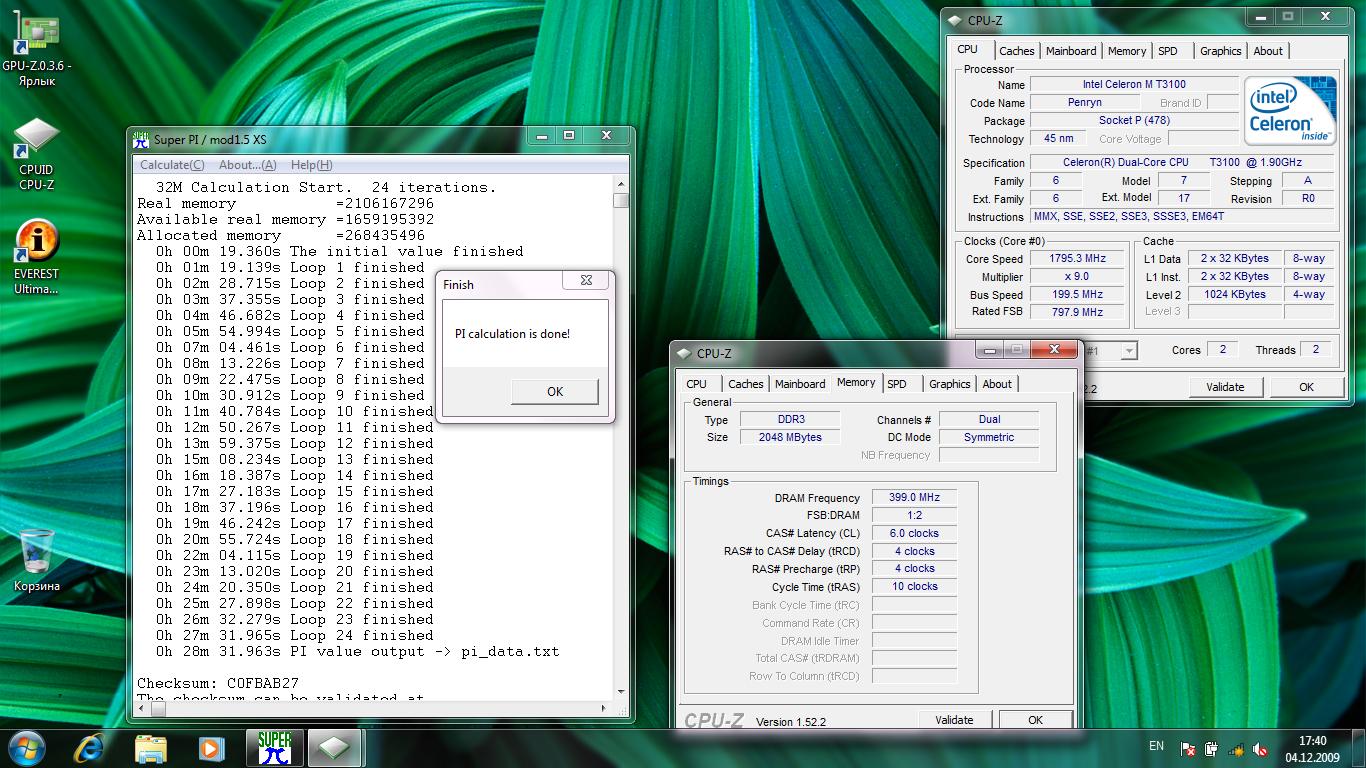Click Super PI horizontal scrollbar left arrow
Image resolution: width=1366 pixels, height=768 pixels.
(140, 708)
